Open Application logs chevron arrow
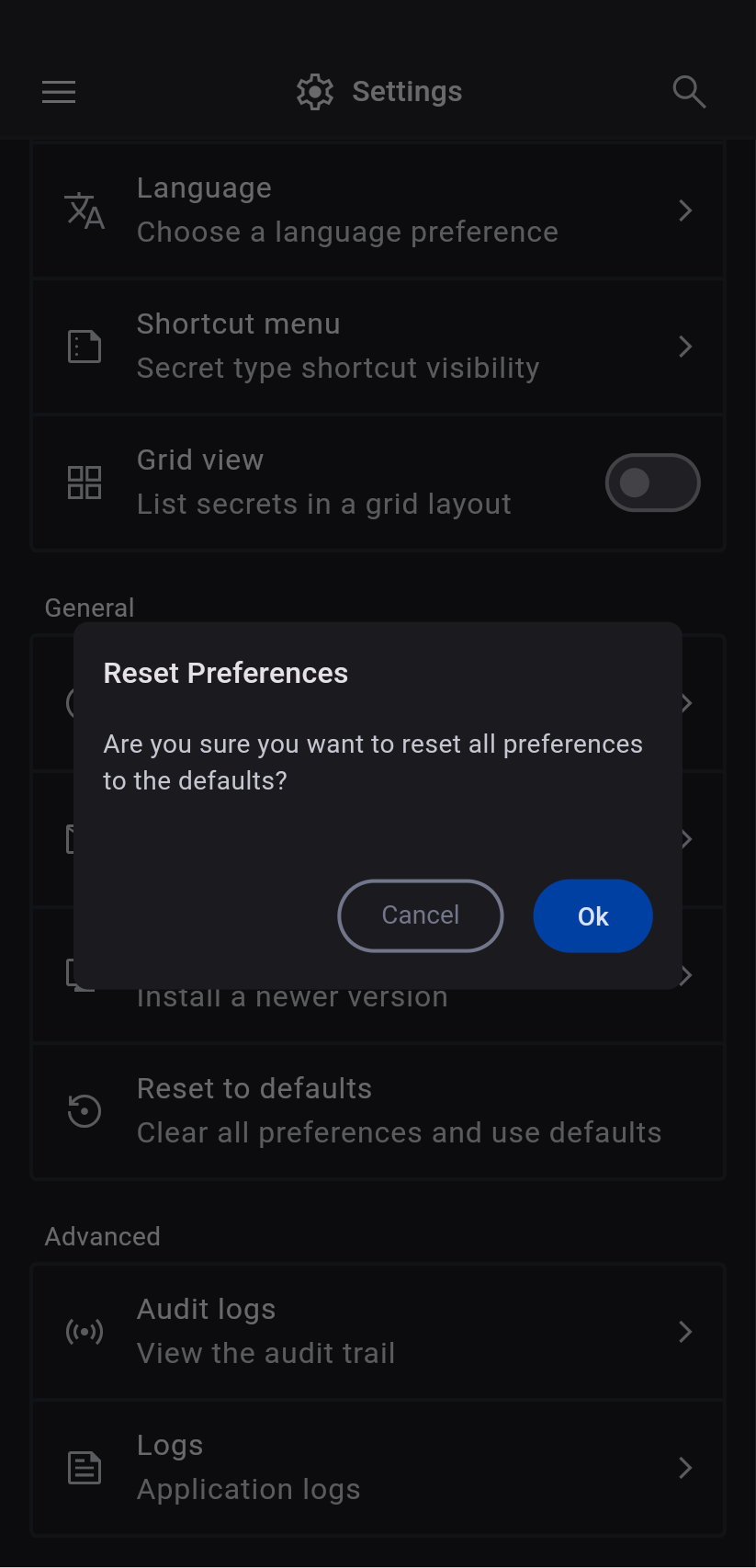 pyautogui.click(x=685, y=1467)
